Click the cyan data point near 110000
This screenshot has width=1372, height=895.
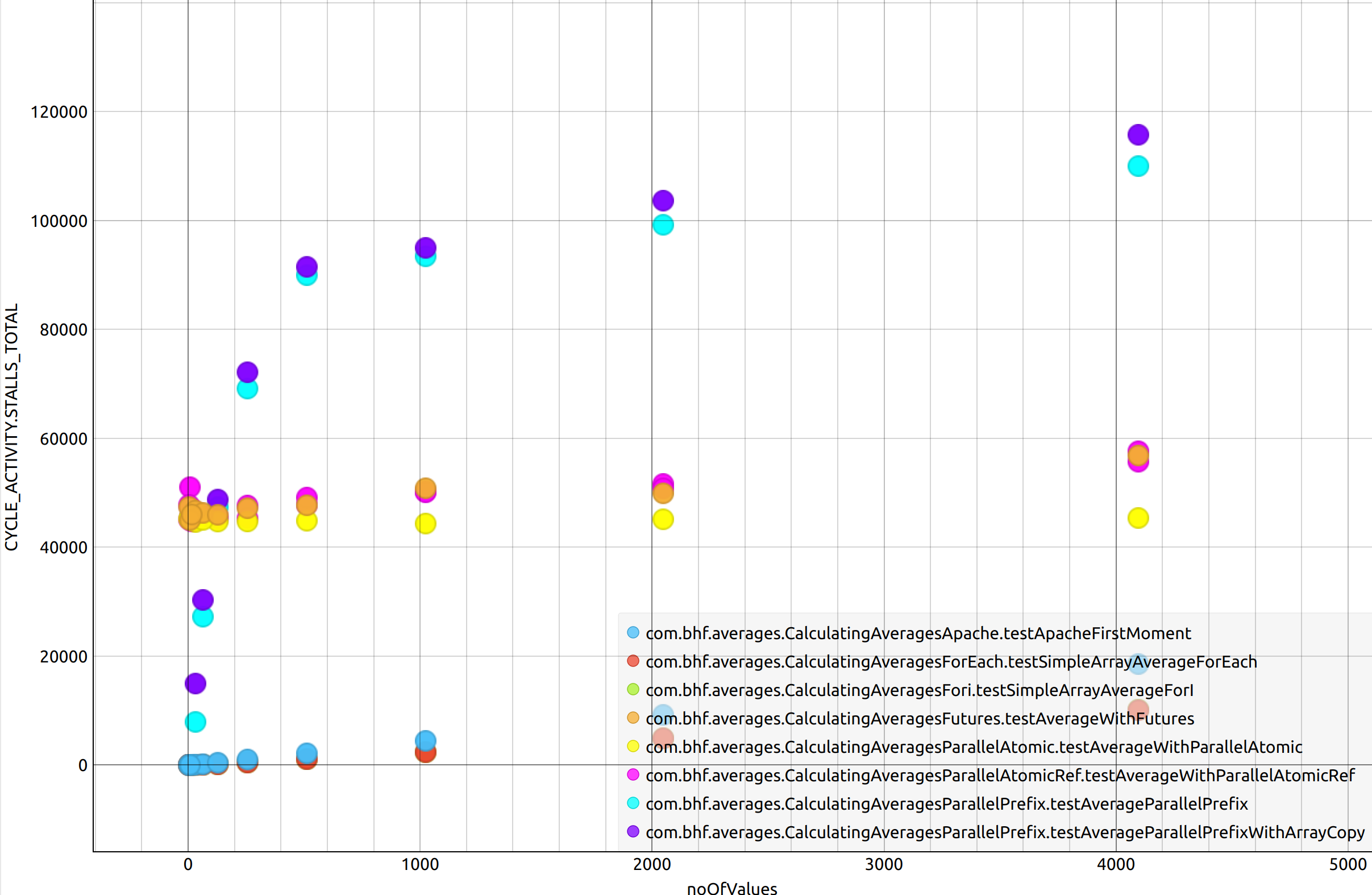(x=1137, y=167)
